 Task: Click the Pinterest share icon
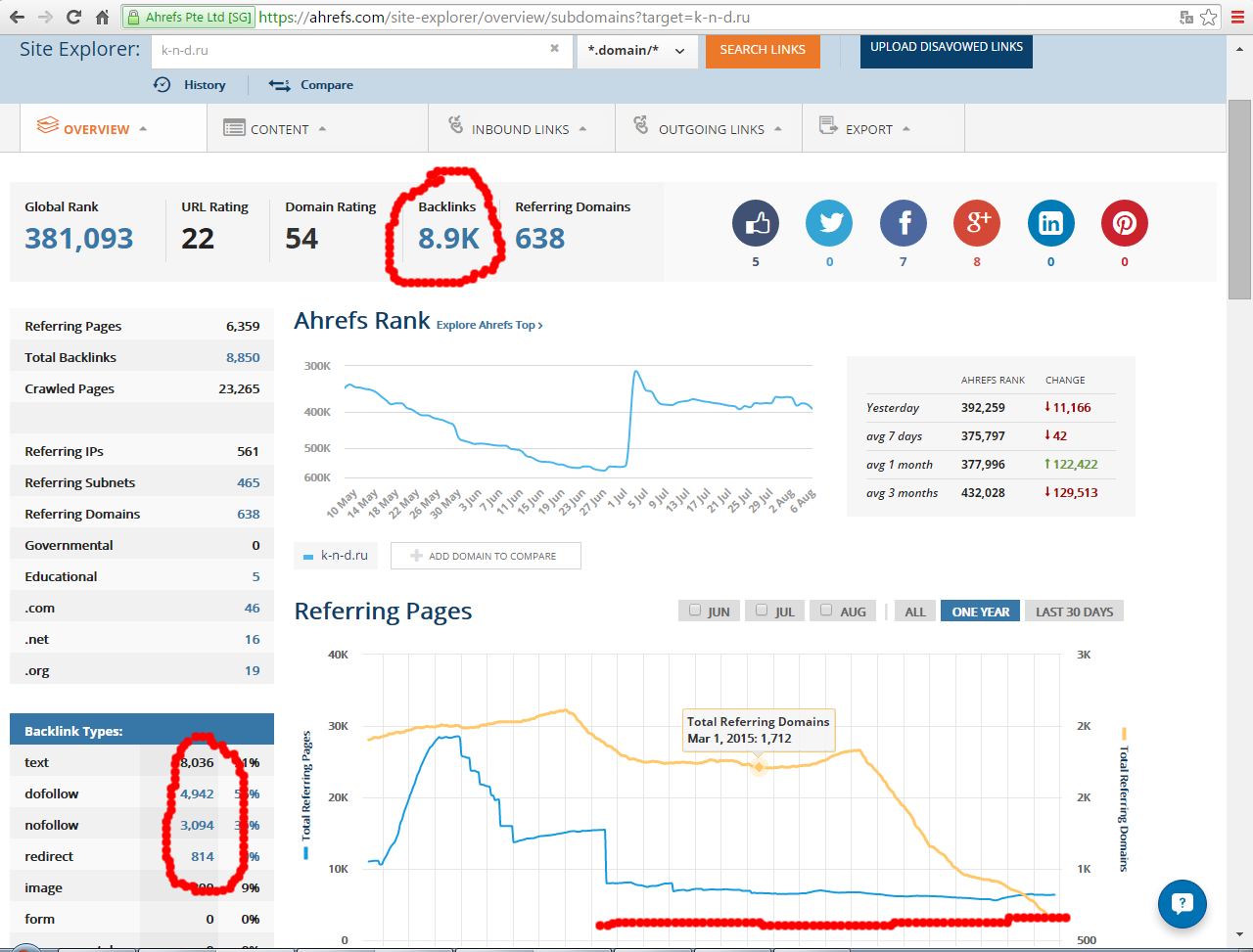1125,223
